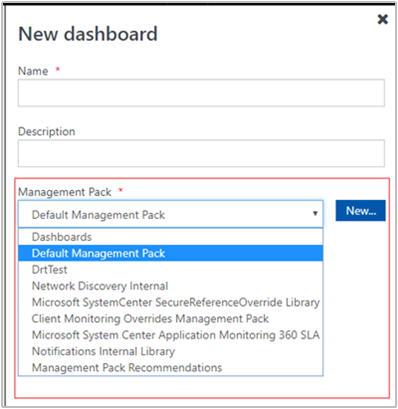Pick DrtTest management pack
The height and width of the screenshot is (409, 398).
tap(171, 270)
